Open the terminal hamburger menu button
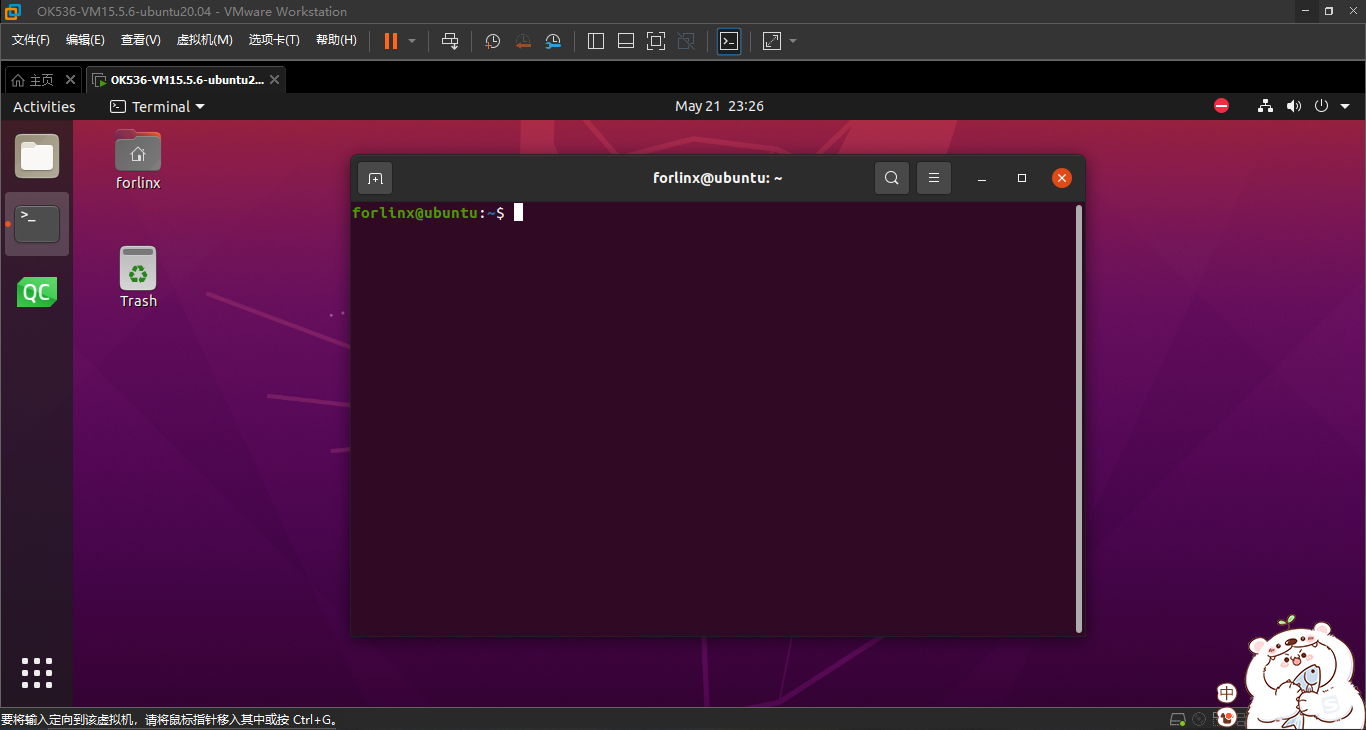1366x730 pixels. (934, 178)
